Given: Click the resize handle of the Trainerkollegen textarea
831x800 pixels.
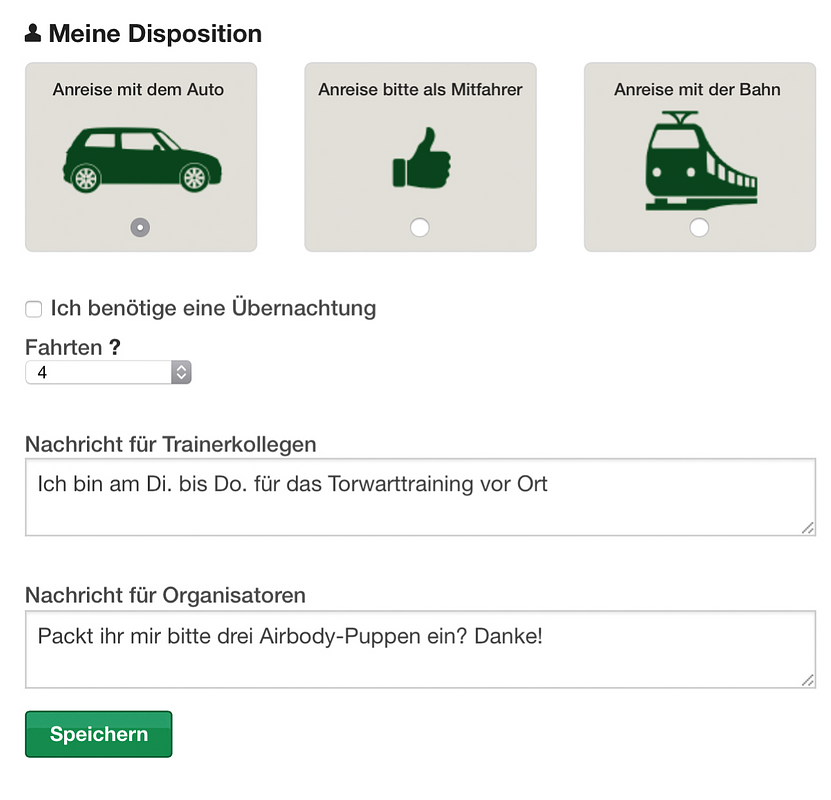Looking at the screenshot, I should (x=808, y=528).
